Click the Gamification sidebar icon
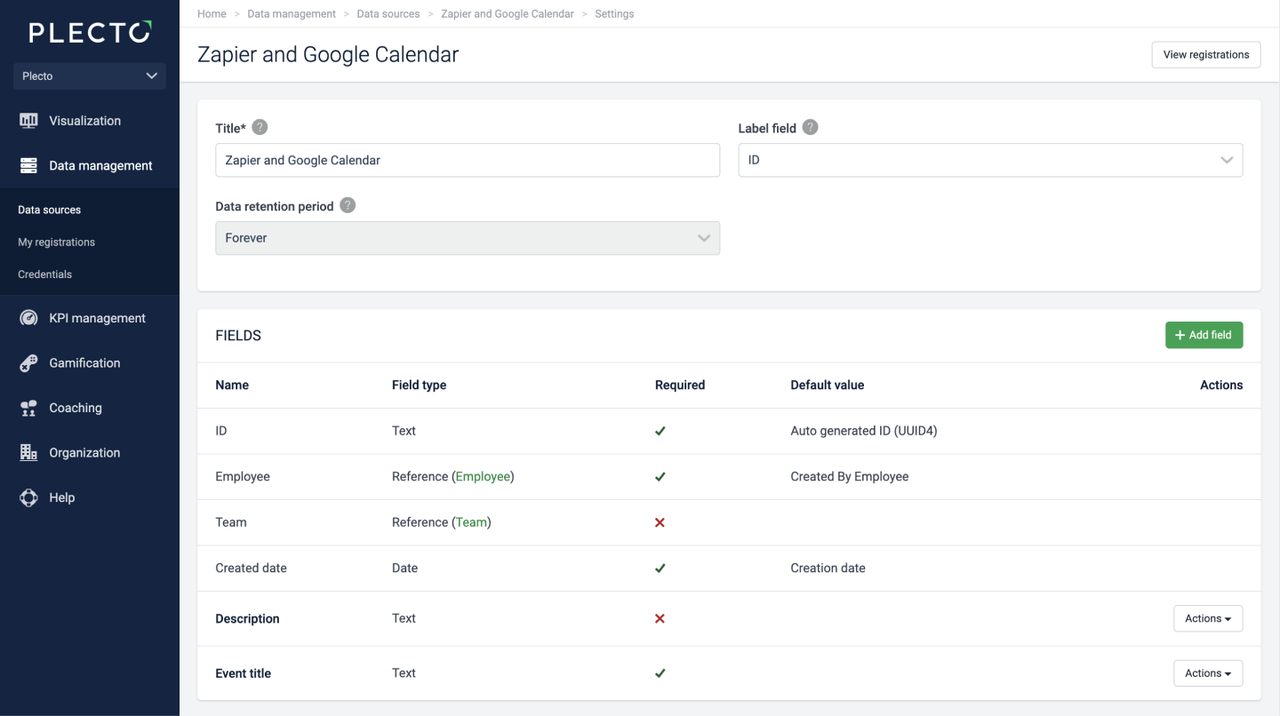Viewport: 1280px width, 716px height. 29,363
